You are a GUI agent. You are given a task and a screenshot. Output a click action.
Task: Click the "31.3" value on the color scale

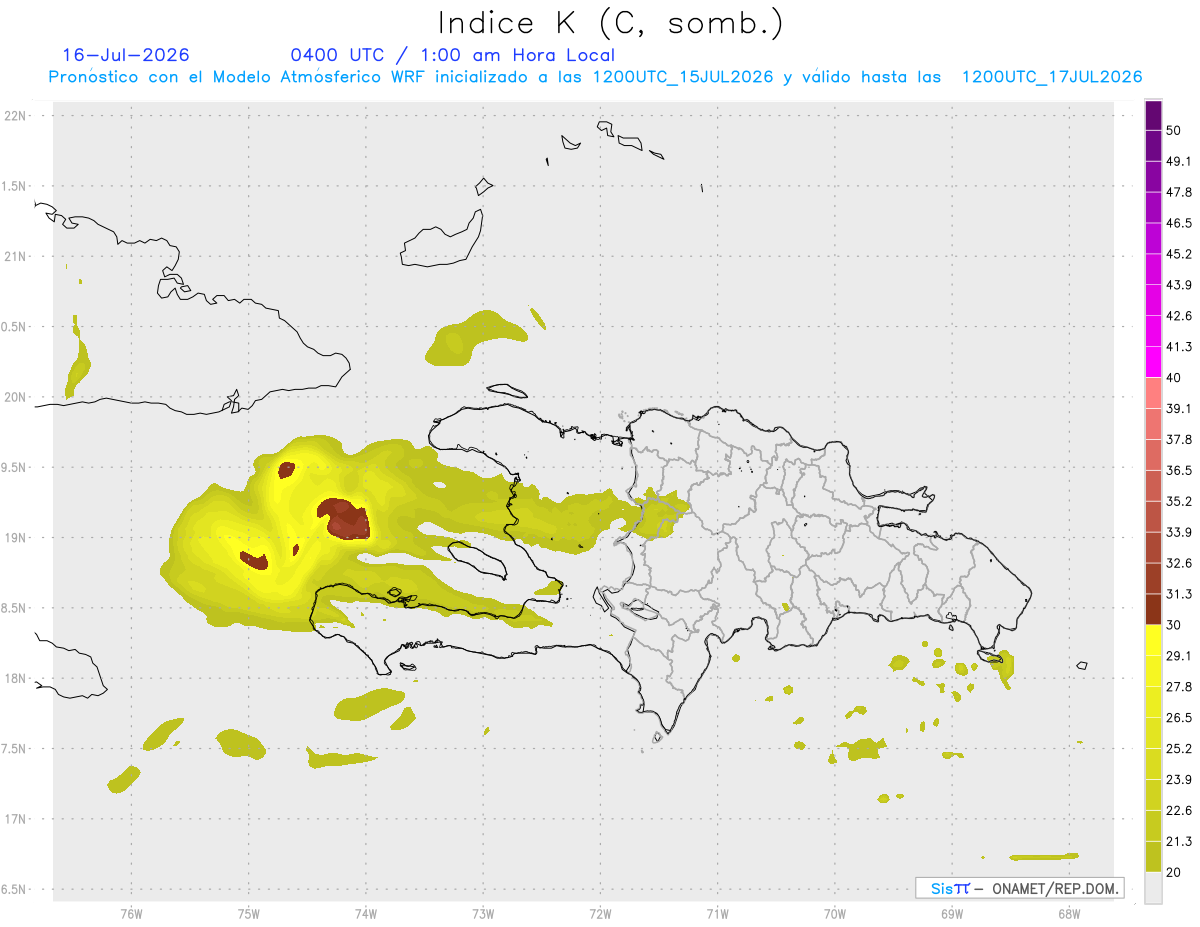pyautogui.click(x=1180, y=594)
